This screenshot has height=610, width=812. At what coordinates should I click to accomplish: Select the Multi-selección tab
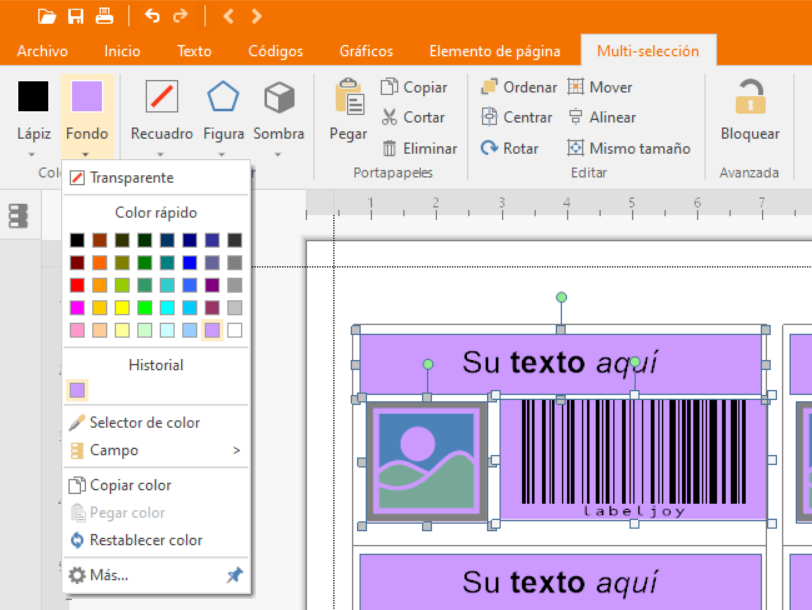pyautogui.click(x=648, y=51)
